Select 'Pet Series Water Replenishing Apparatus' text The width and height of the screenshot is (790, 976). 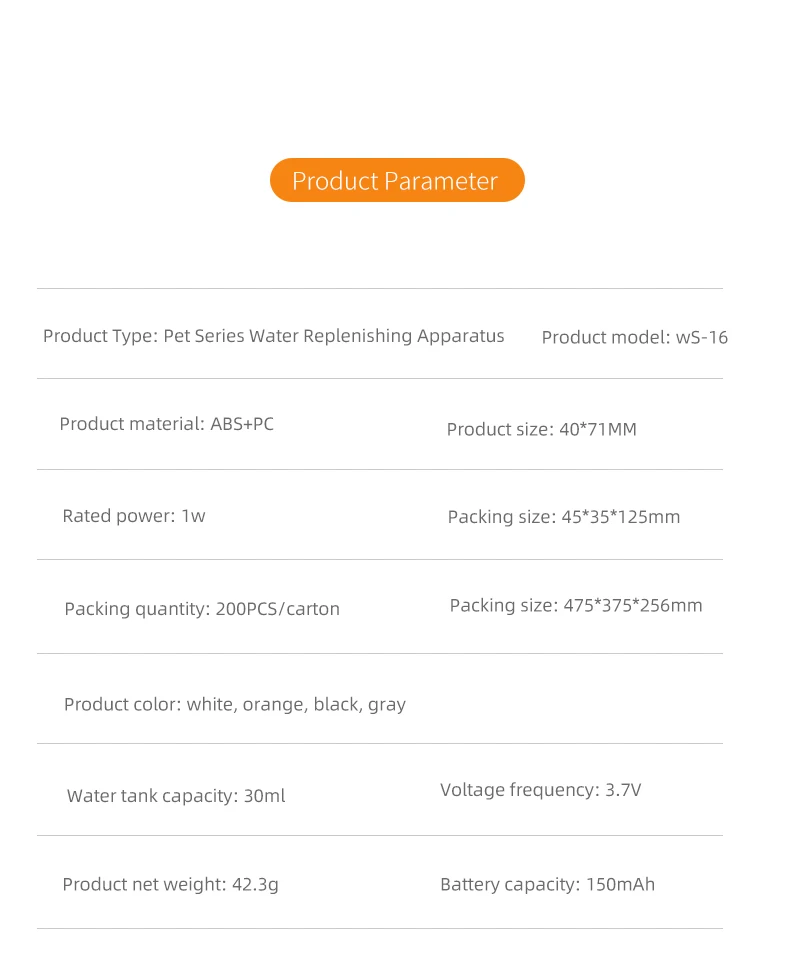[x=334, y=336]
